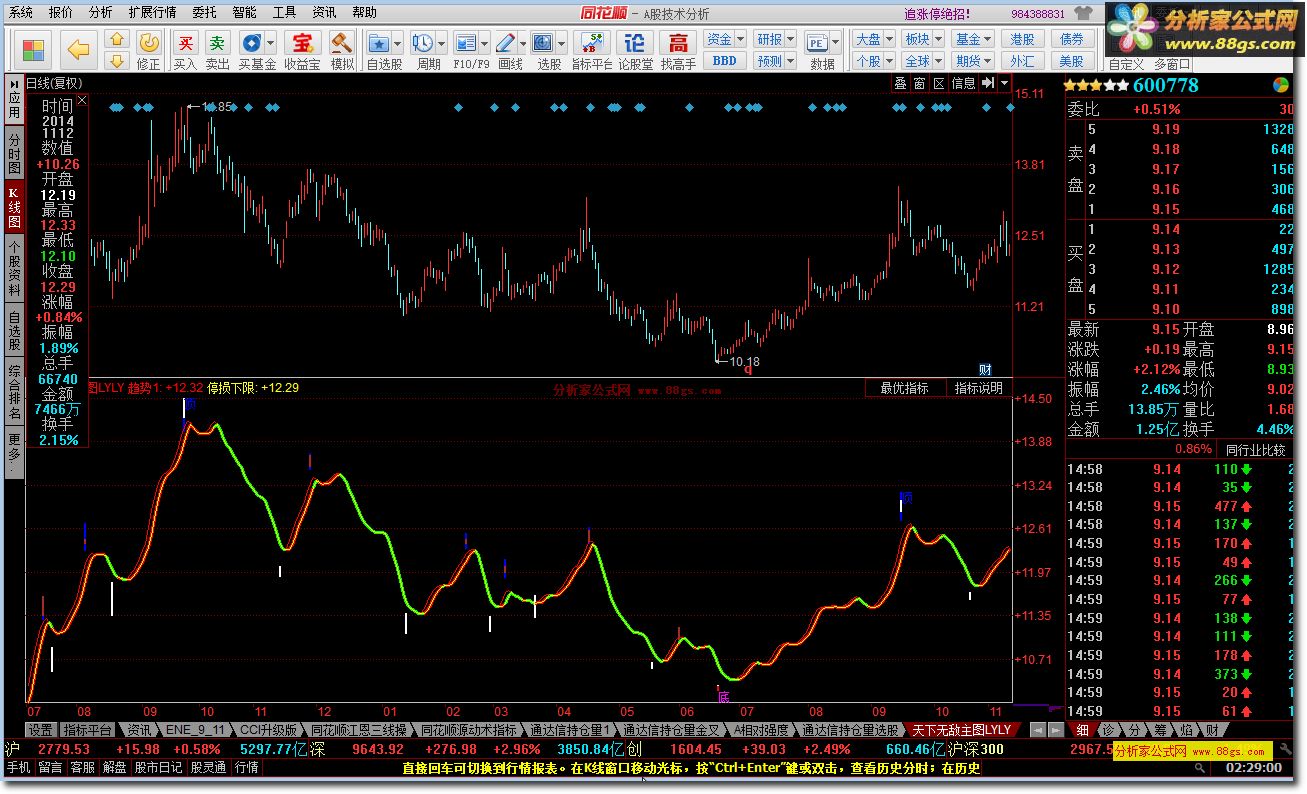Select the 天下无敌主图LYLY tab

coord(960,730)
